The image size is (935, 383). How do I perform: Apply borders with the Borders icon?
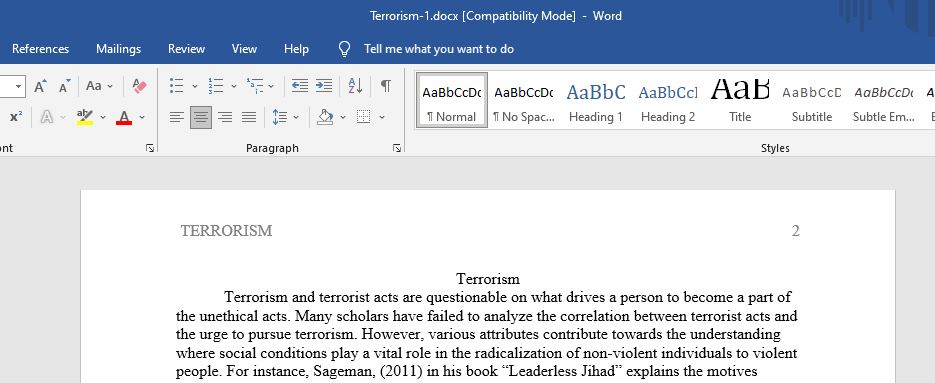363,117
